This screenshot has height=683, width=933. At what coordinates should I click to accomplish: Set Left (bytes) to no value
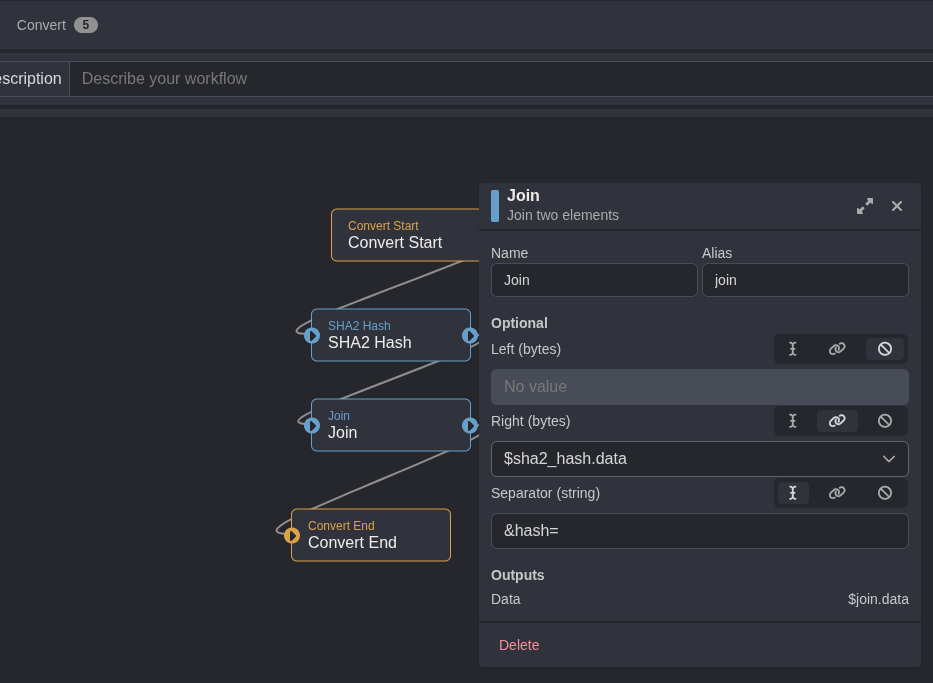(x=885, y=349)
